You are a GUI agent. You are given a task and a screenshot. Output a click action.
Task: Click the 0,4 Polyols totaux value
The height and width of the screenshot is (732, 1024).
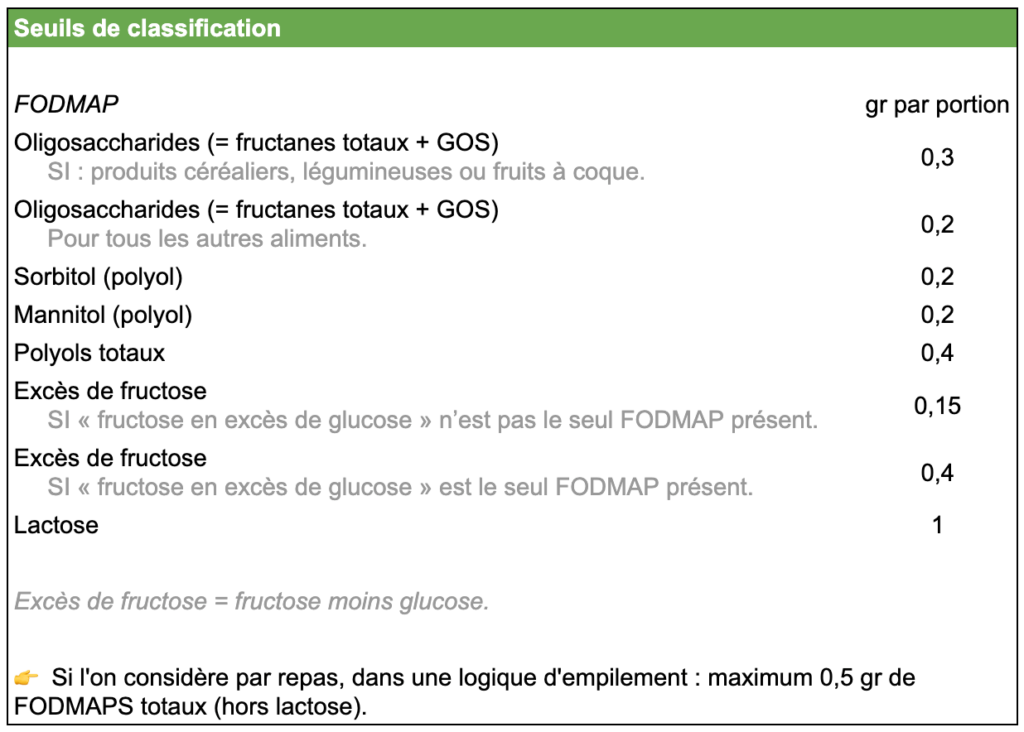coord(937,353)
